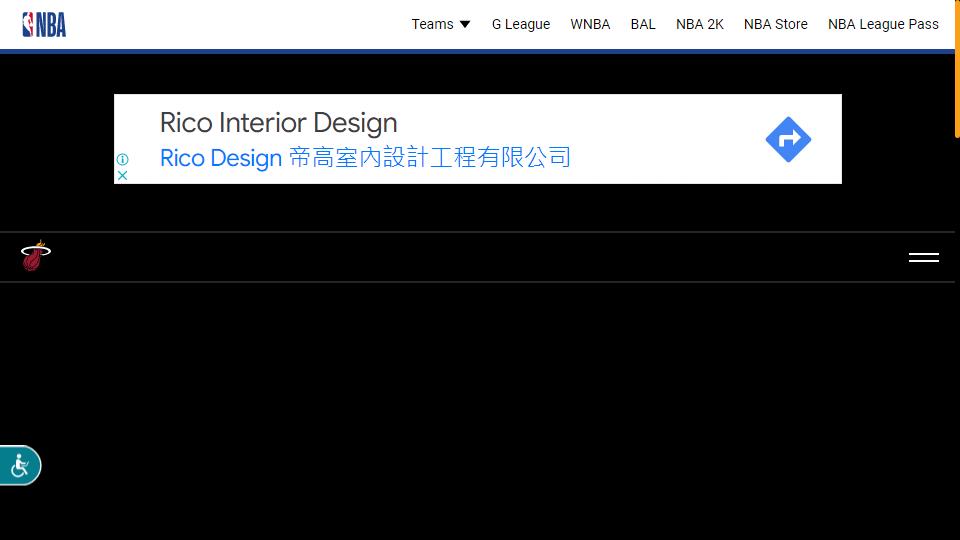This screenshot has width=960, height=540.
Task: Open the hamburger navigation menu
Action: (923, 257)
